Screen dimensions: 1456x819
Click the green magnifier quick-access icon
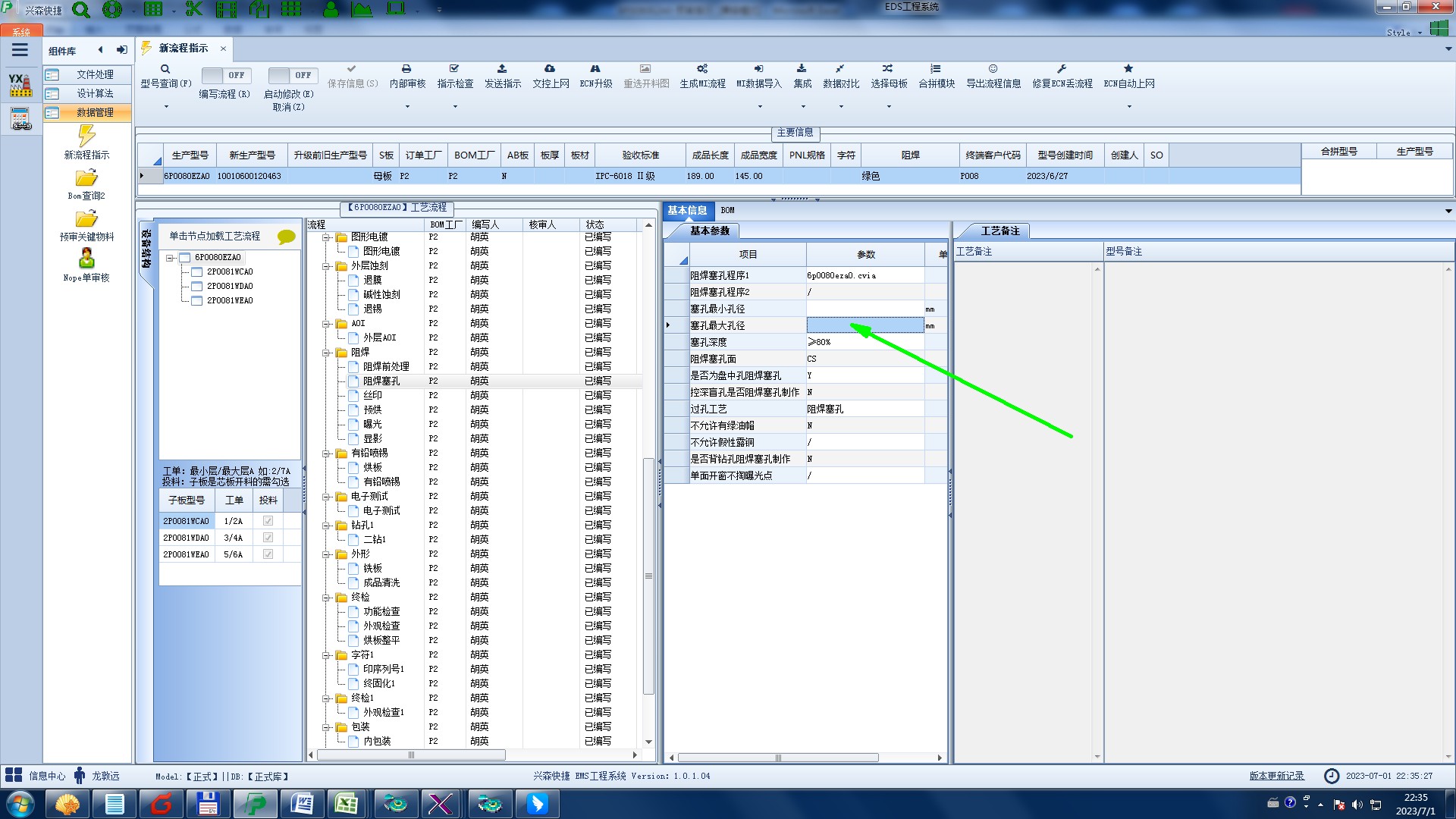[80, 10]
